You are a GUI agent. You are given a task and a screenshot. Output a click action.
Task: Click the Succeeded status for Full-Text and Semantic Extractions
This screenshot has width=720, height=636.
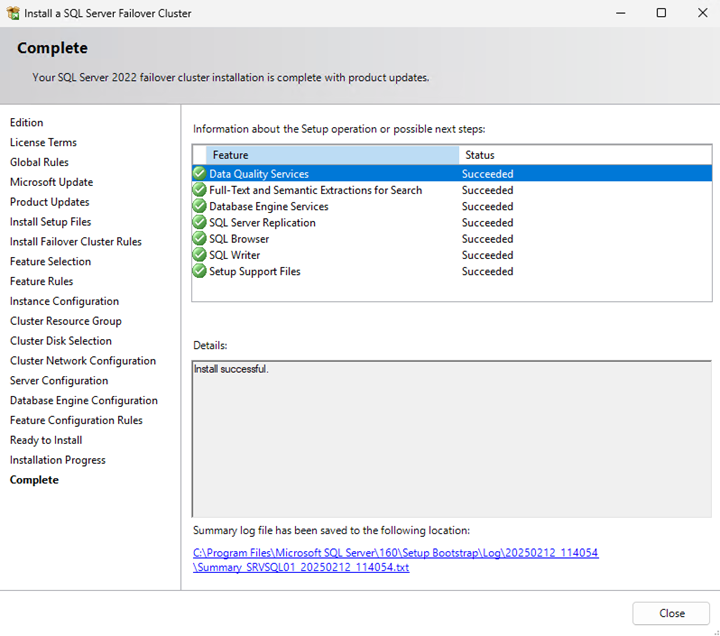(487, 190)
